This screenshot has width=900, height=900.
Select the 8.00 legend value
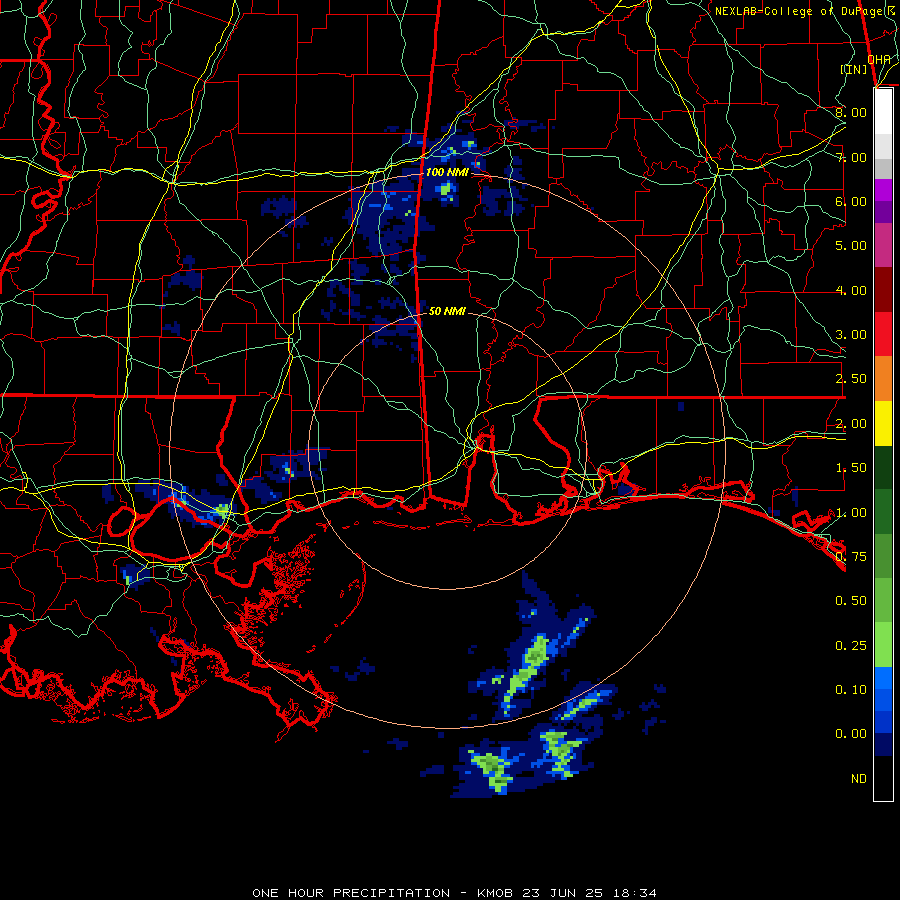tap(851, 112)
